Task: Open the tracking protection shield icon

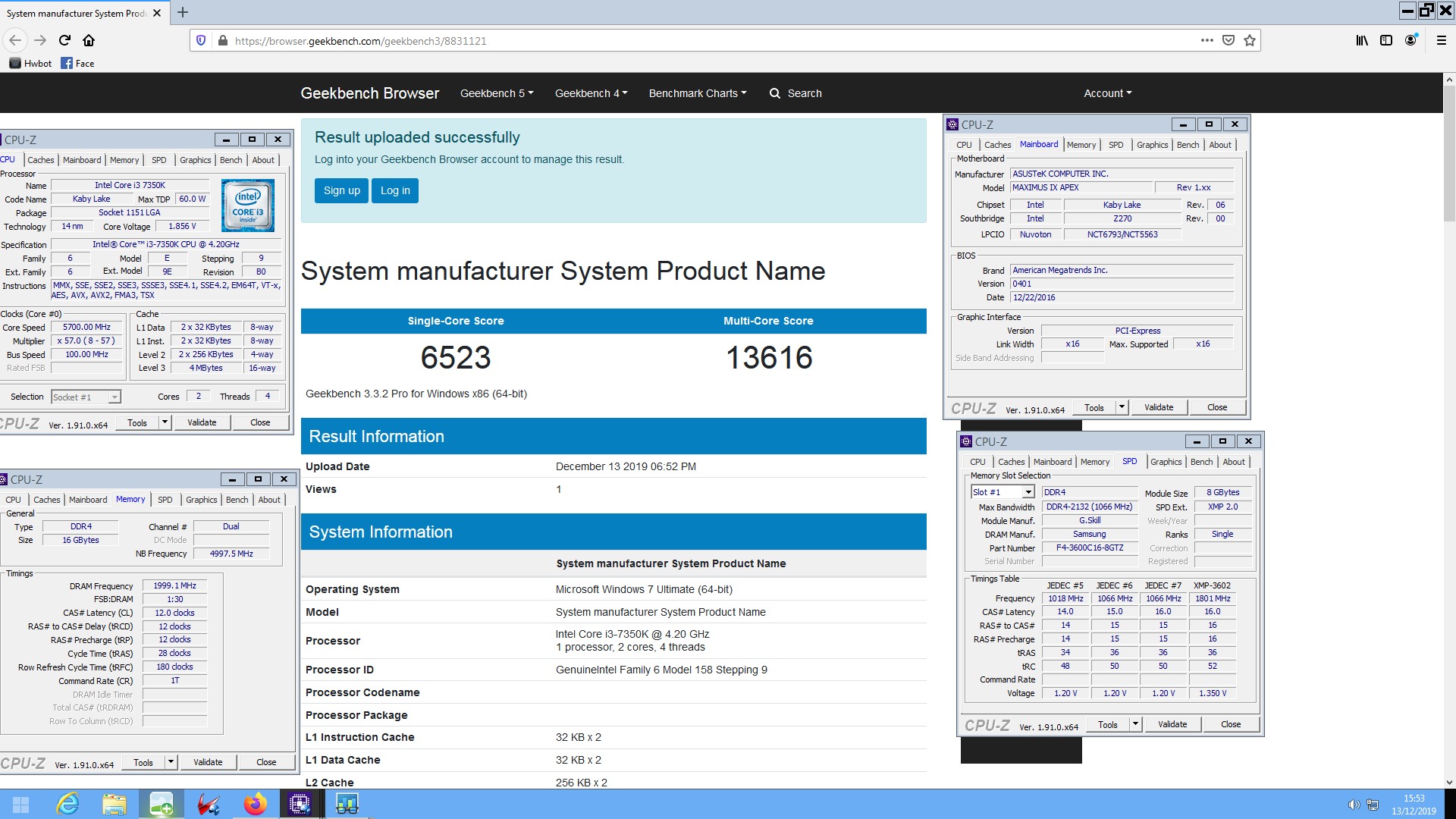Action: coord(201,40)
